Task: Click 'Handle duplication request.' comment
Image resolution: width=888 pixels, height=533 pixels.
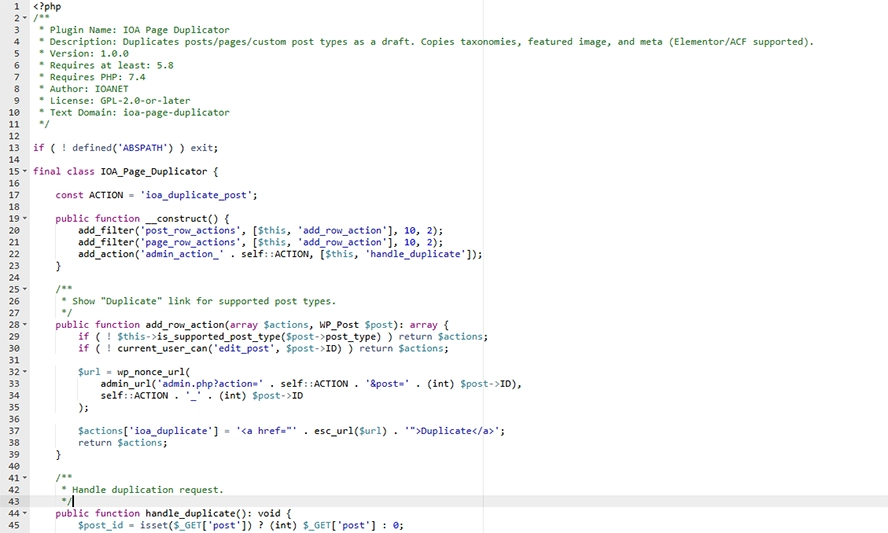Action: click(x=148, y=490)
